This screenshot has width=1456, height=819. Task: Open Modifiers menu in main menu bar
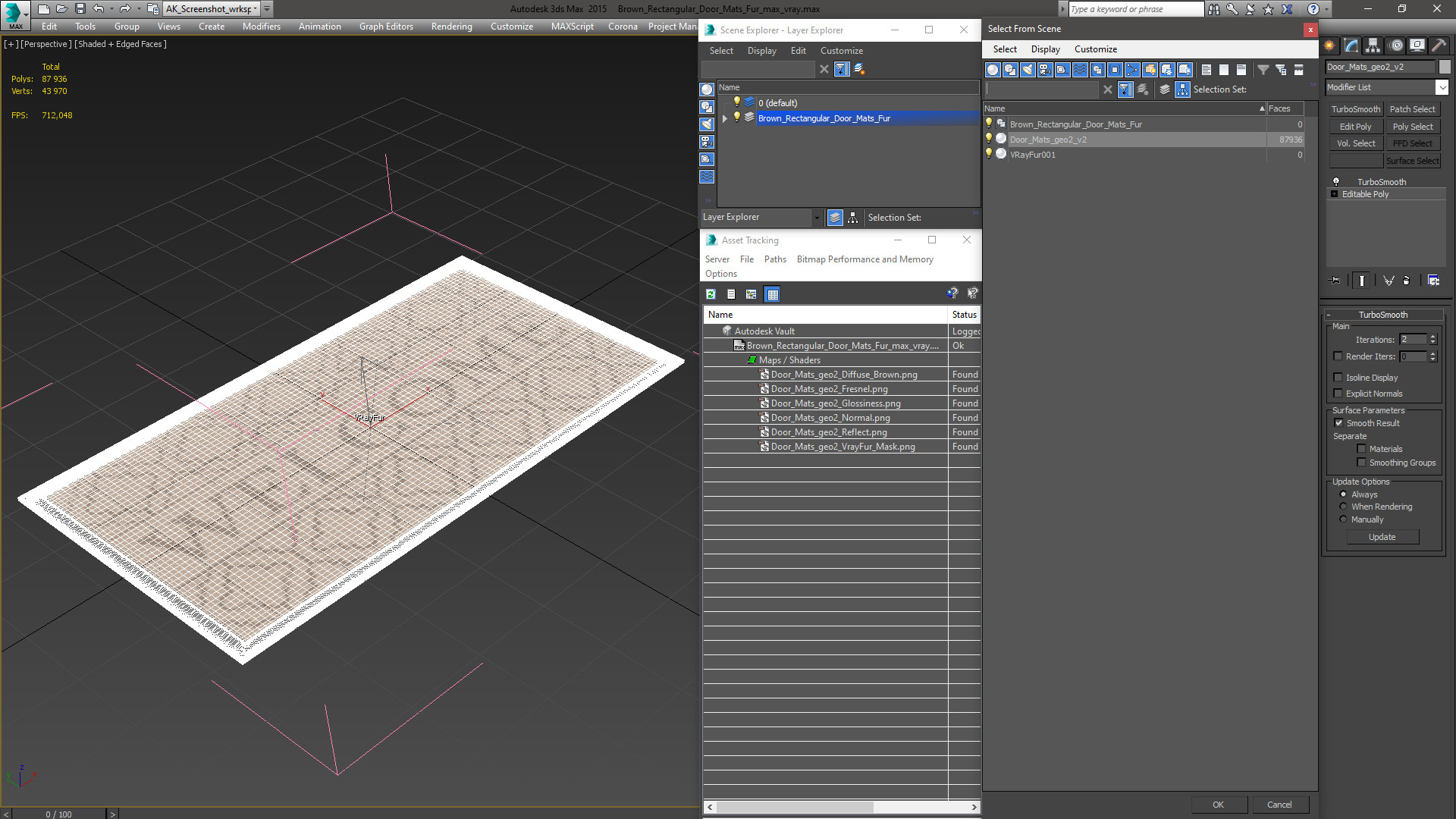point(261,27)
